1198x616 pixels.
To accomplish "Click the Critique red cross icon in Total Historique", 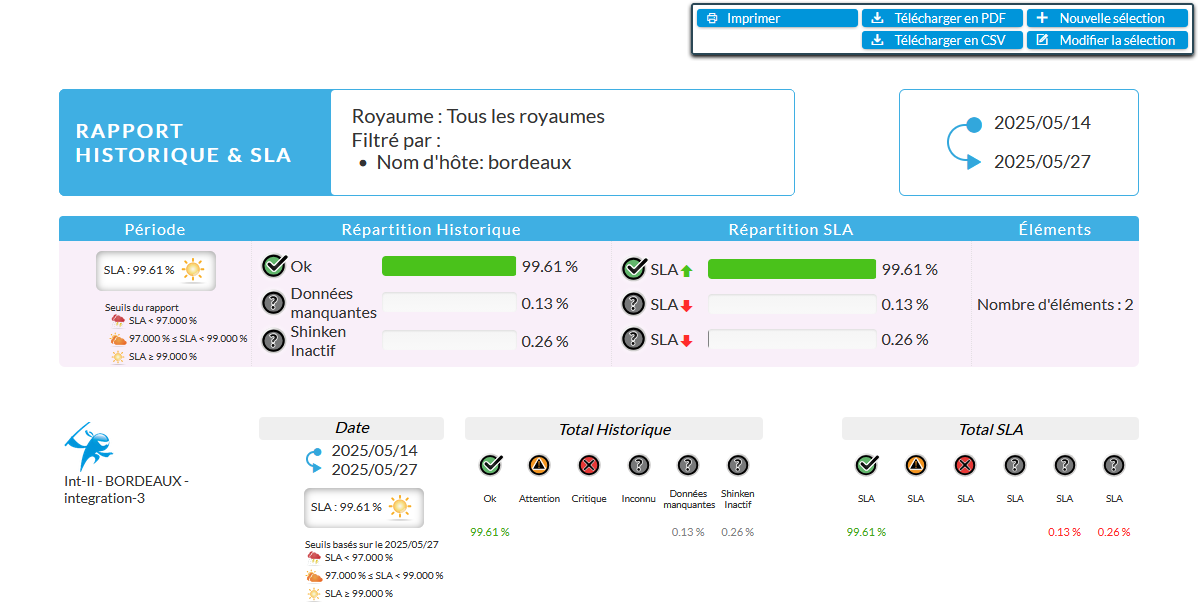I will 589,465.
